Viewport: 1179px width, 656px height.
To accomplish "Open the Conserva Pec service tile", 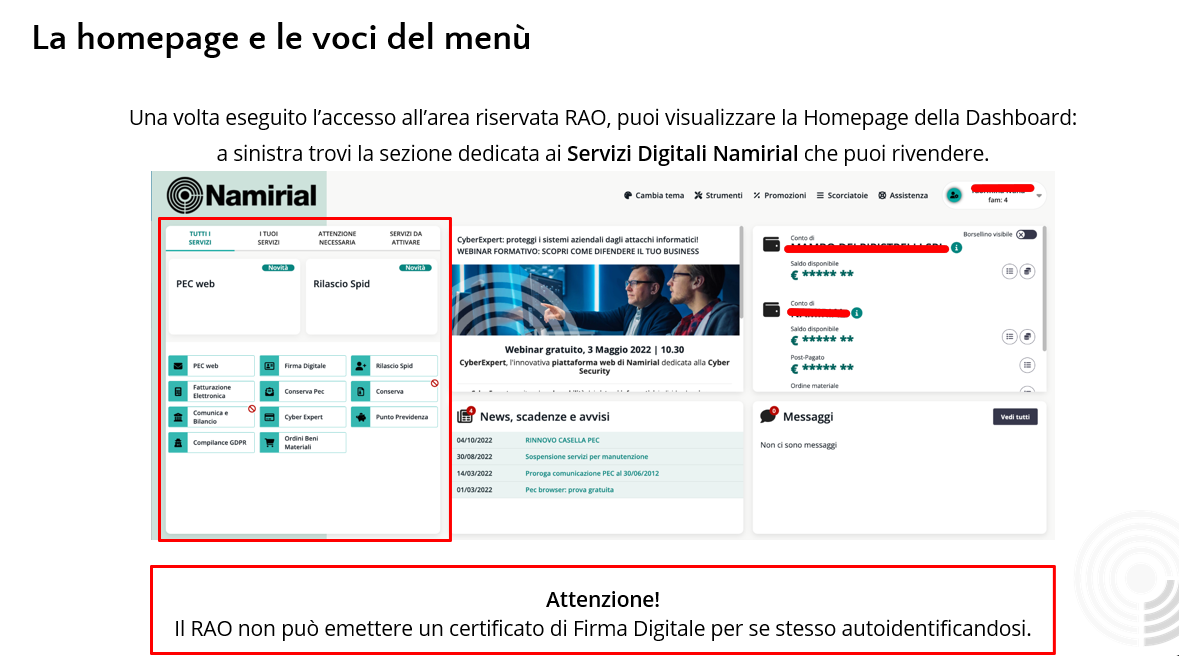I will (x=303, y=391).
